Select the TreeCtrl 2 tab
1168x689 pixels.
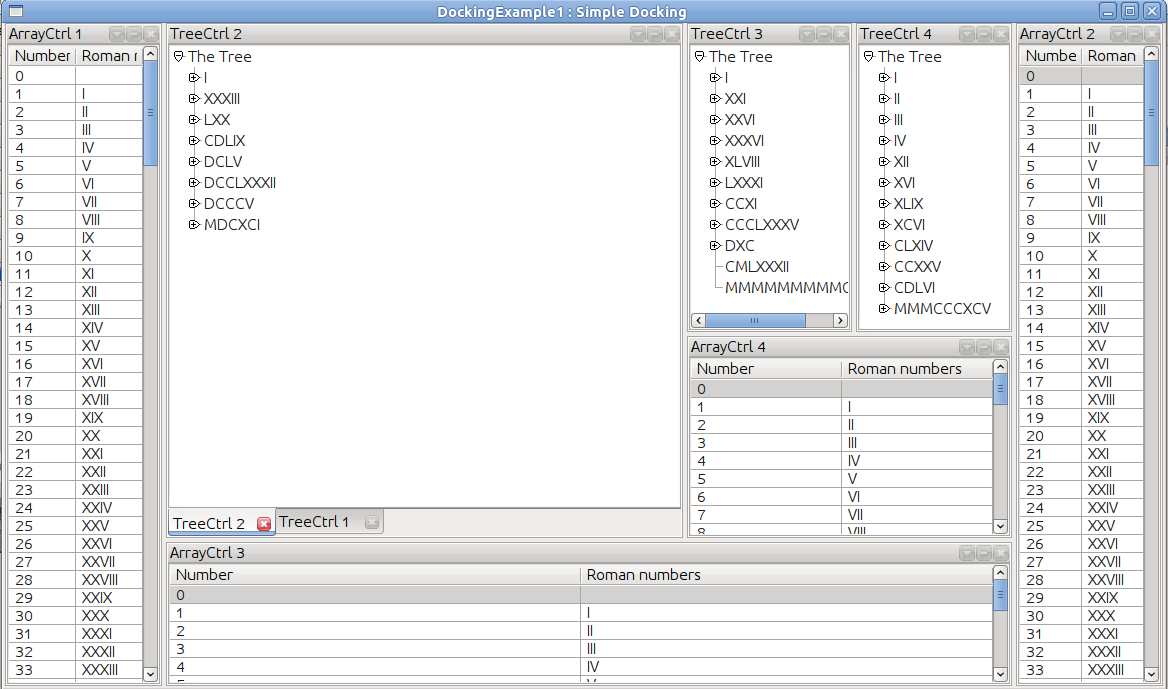pyautogui.click(x=209, y=524)
